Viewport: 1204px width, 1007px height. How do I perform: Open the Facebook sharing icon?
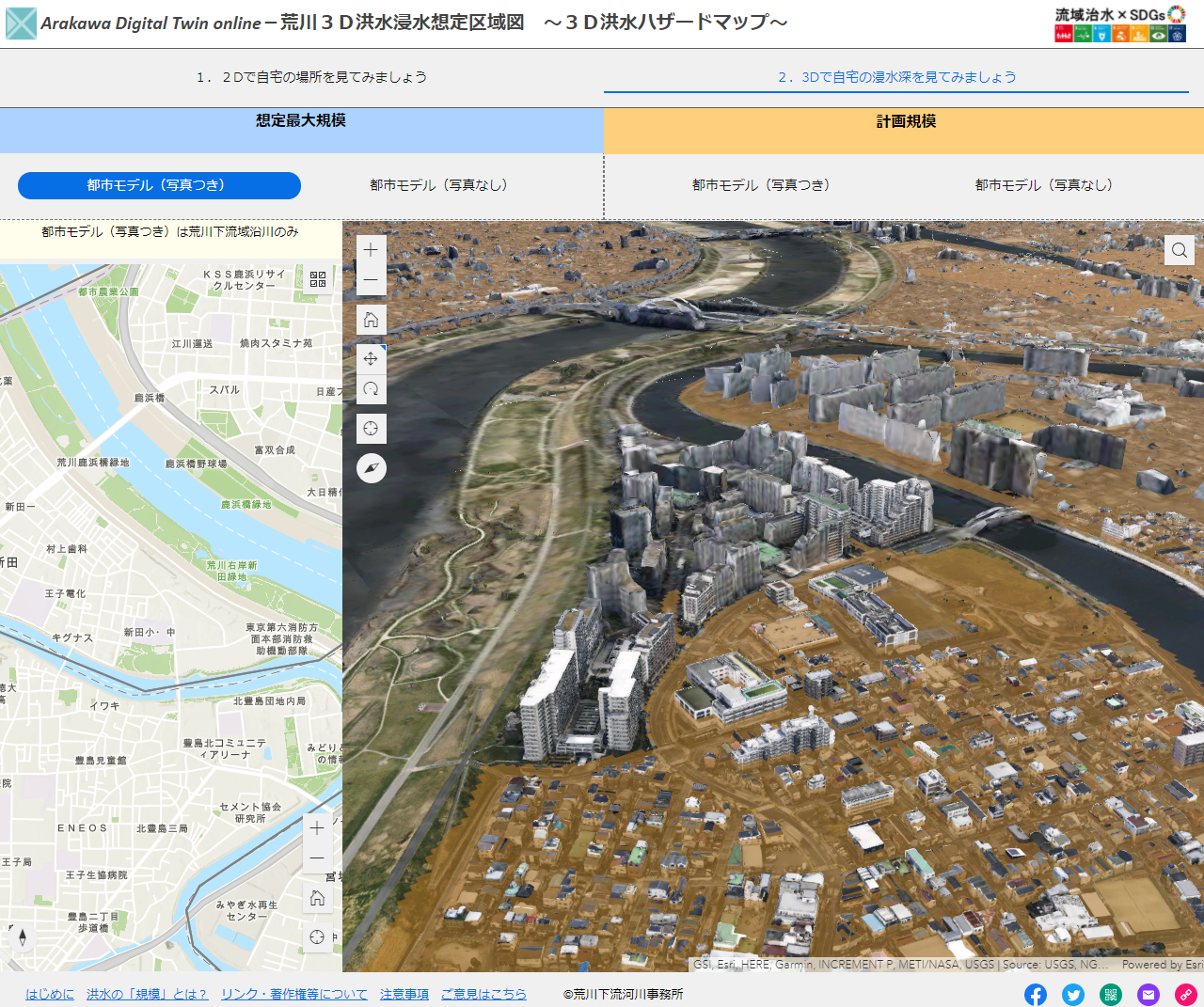tap(1036, 995)
